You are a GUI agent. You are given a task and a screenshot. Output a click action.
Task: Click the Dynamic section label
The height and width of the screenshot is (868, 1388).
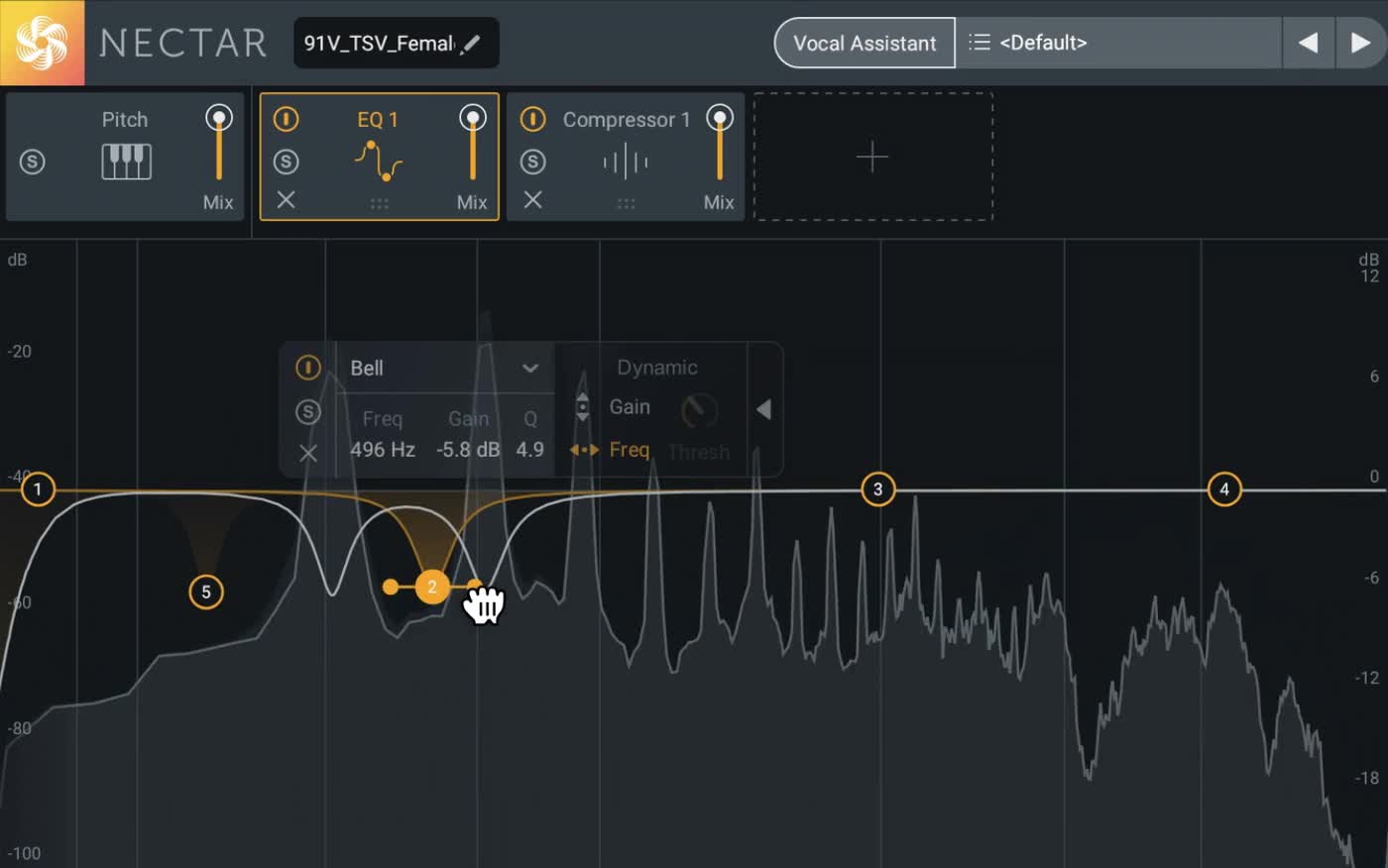tap(657, 368)
